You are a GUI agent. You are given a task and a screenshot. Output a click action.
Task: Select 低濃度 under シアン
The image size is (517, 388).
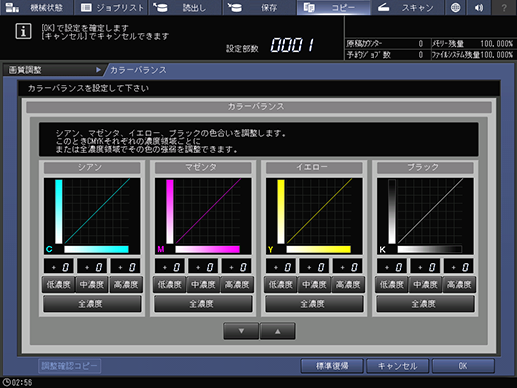click(58, 285)
